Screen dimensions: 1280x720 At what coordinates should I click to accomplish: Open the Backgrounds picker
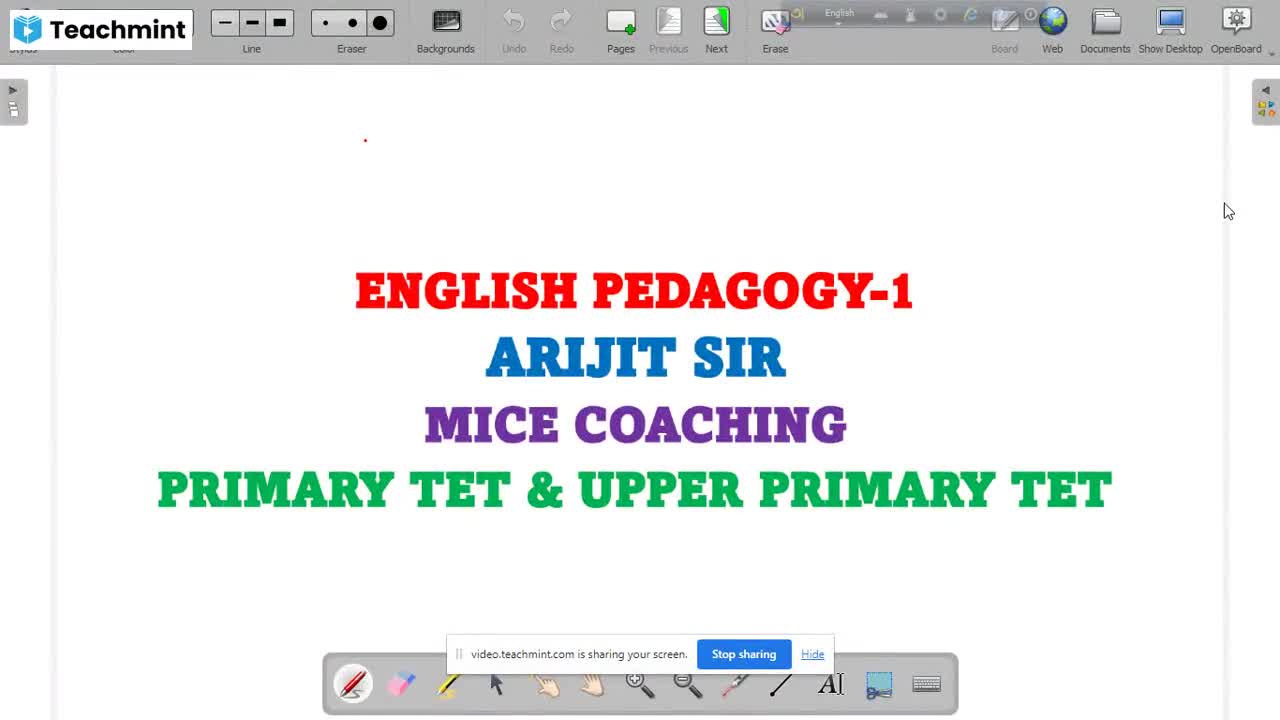[x=446, y=30]
